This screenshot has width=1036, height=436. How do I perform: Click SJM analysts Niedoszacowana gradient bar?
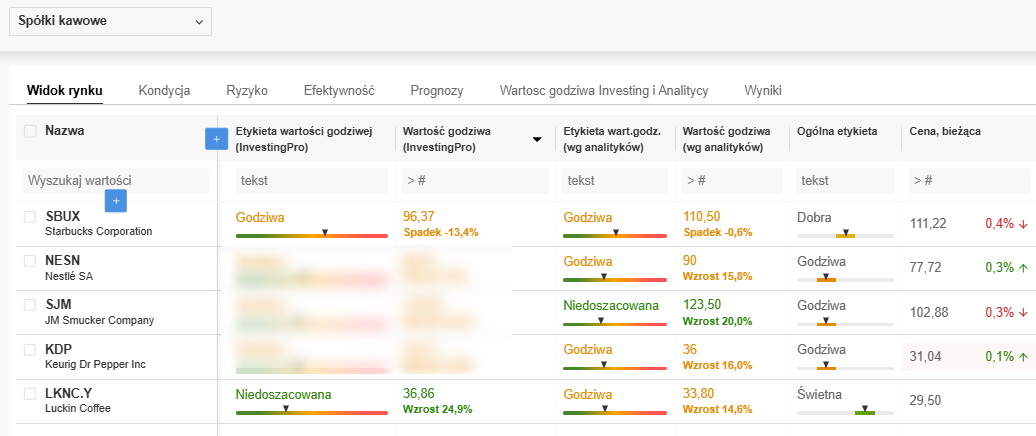[615, 323]
